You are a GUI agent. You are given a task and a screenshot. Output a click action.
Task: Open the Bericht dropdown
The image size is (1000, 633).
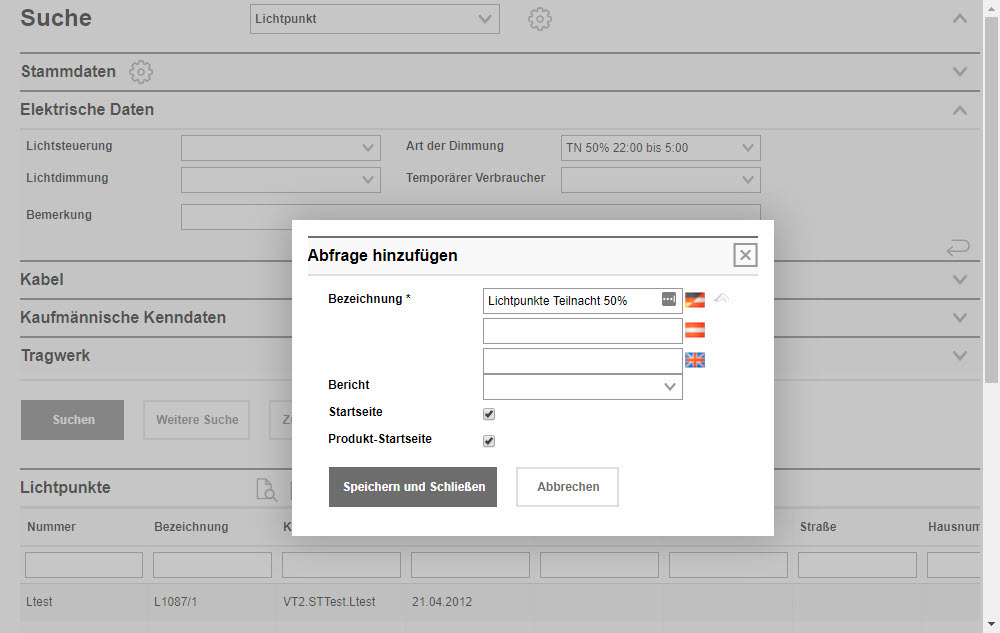(x=582, y=387)
